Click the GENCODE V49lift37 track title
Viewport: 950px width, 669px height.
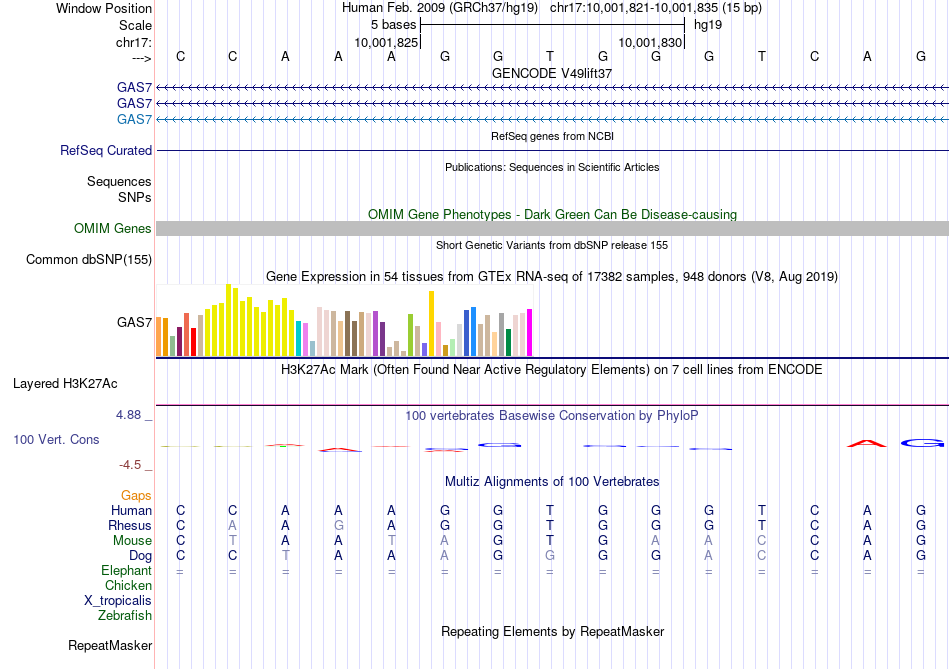coord(552,73)
